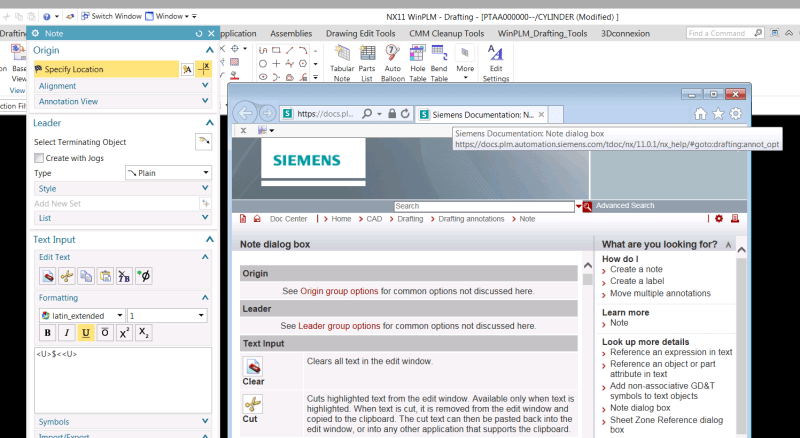Viewport: 800px width, 438px height.
Task: Expand the Annotation View section
Action: [x=205, y=101]
